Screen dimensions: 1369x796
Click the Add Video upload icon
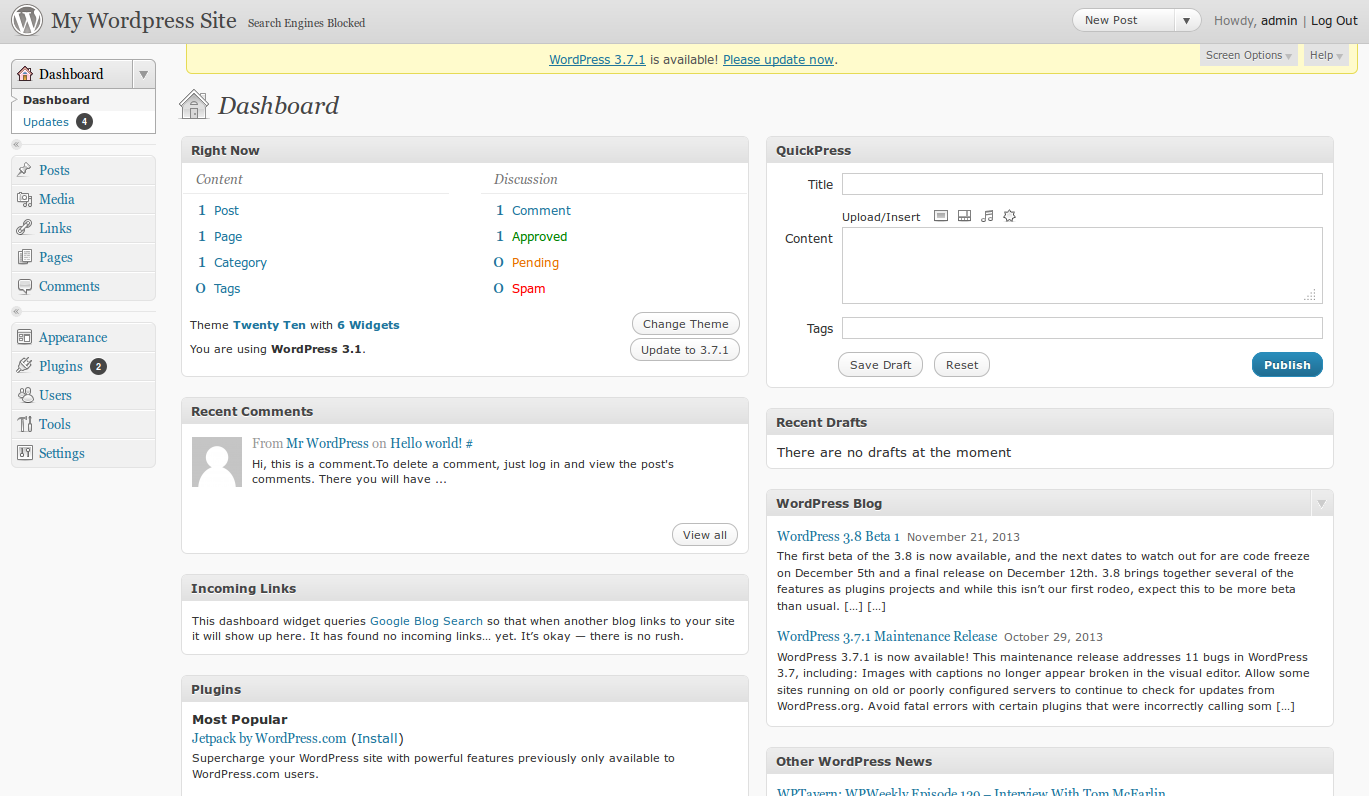[964, 216]
